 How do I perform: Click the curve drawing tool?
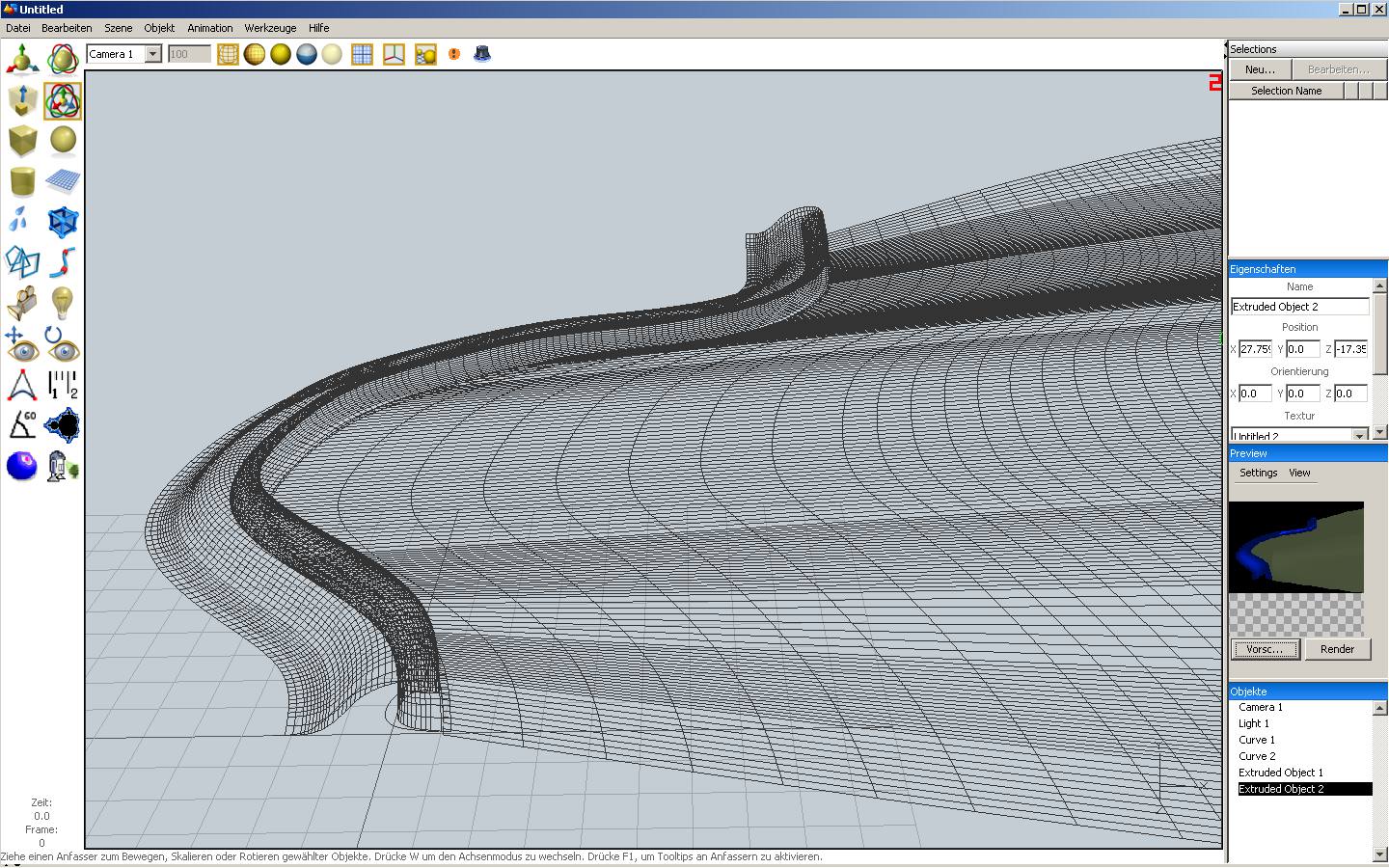tap(63, 262)
